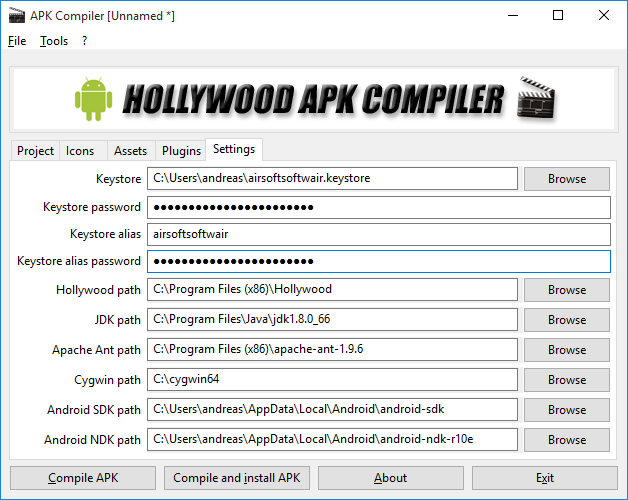Viewport: 628px width, 500px height.
Task: Click Compile and install APK button
Action: (237, 478)
